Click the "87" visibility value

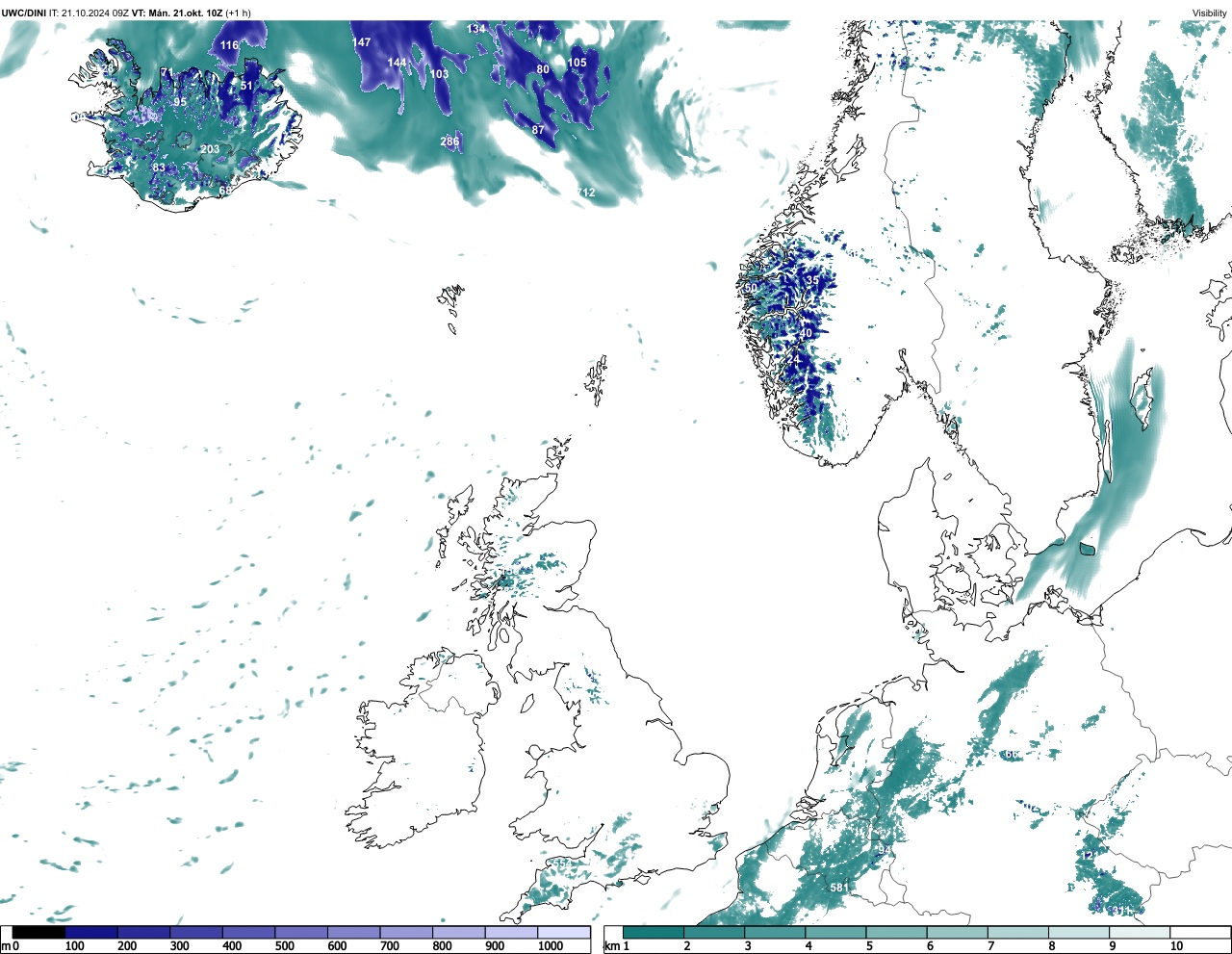click(x=538, y=130)
